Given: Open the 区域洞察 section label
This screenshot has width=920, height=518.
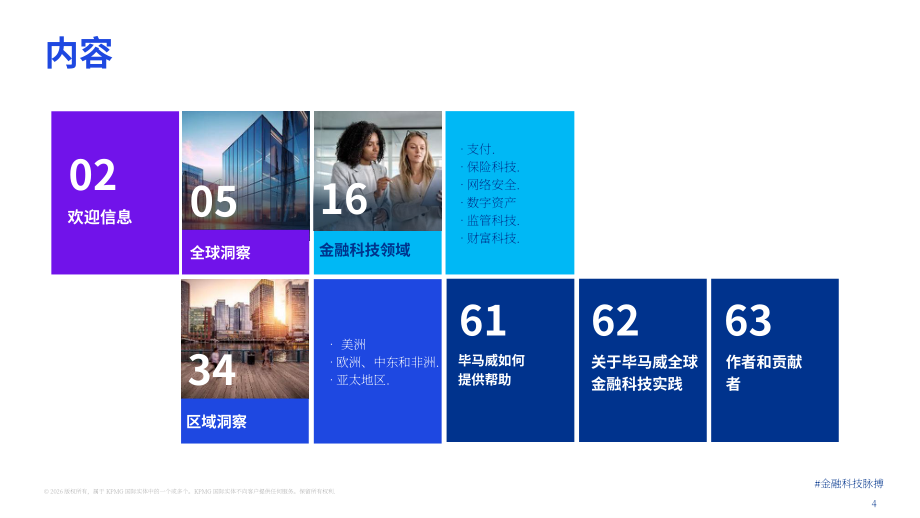Looking at the screenshot, I should [x=217, y=422].
